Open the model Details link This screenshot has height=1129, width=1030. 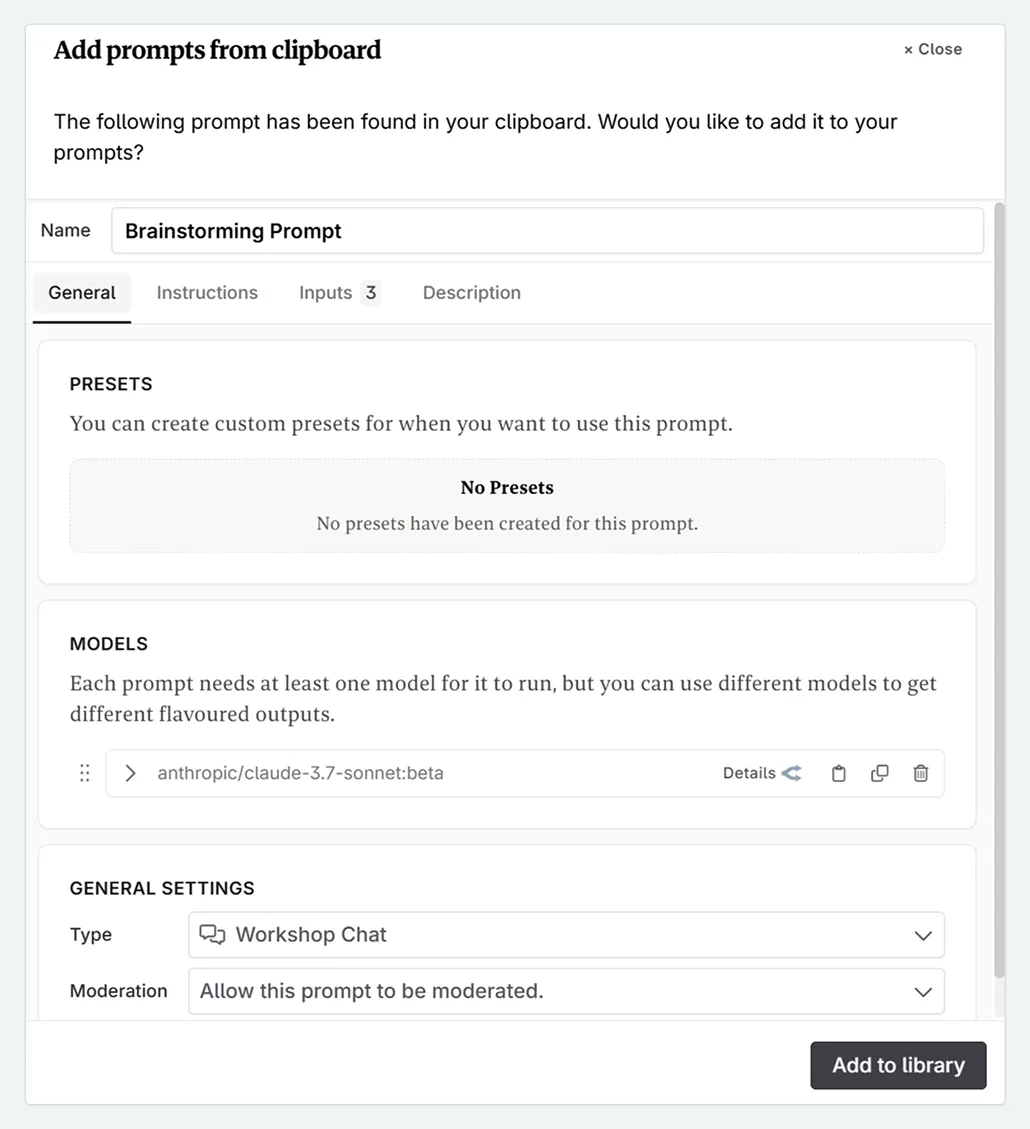(748, 773)
